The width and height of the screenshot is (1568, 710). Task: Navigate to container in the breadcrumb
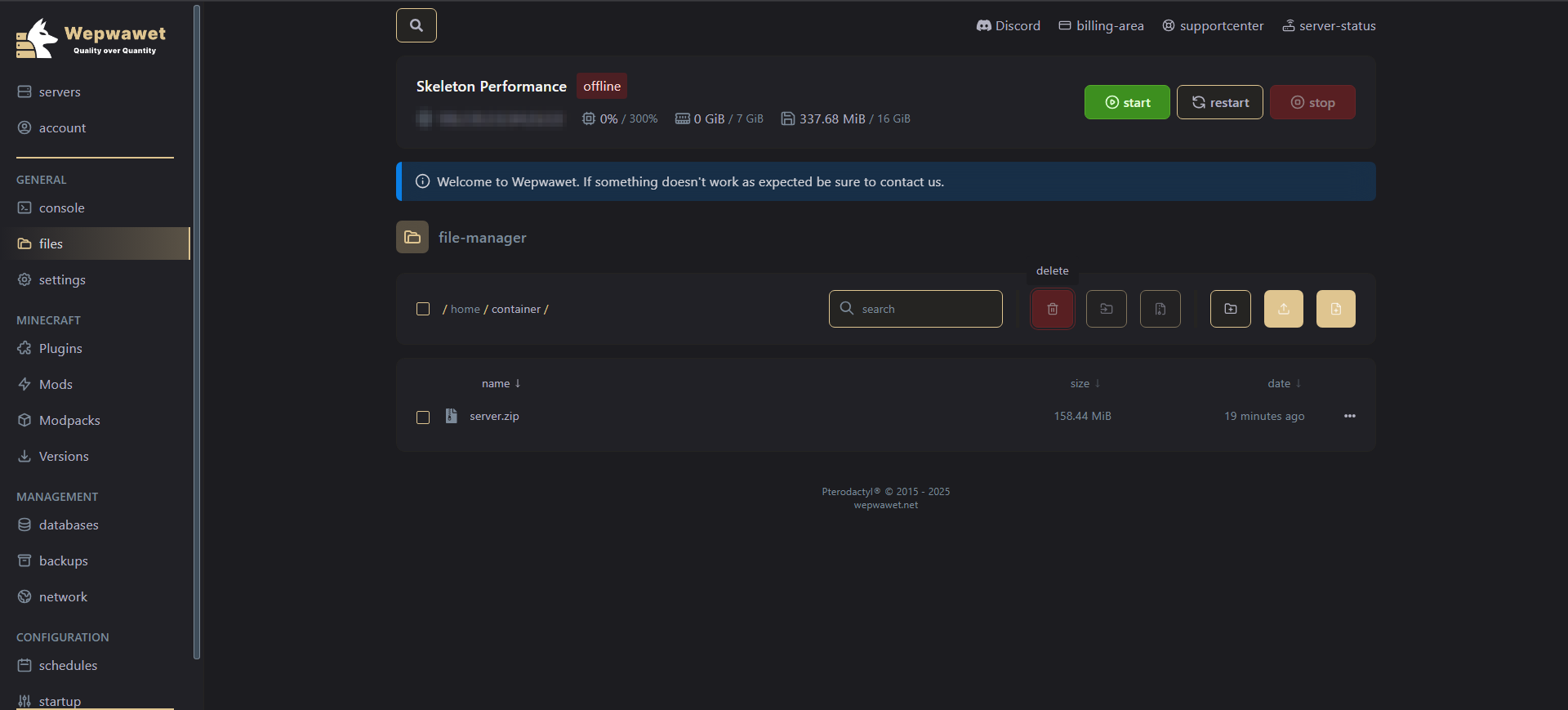516,309
